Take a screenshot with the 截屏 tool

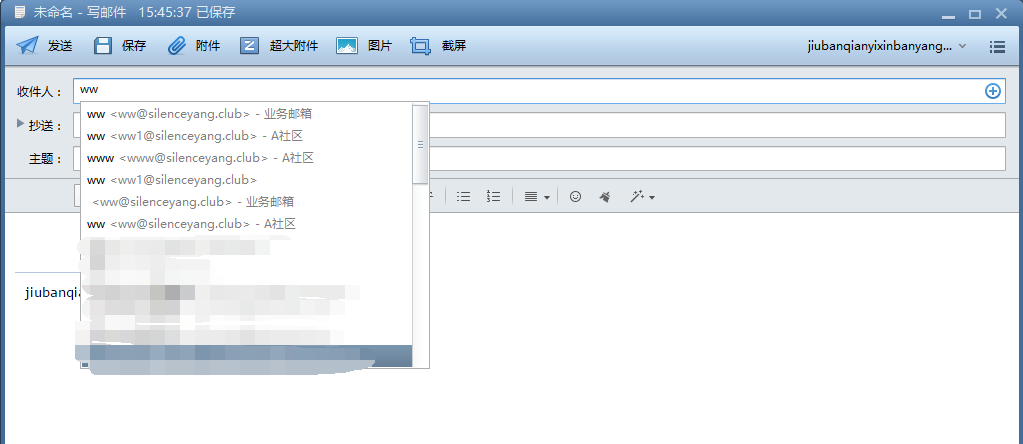click(x=421, y=46)
